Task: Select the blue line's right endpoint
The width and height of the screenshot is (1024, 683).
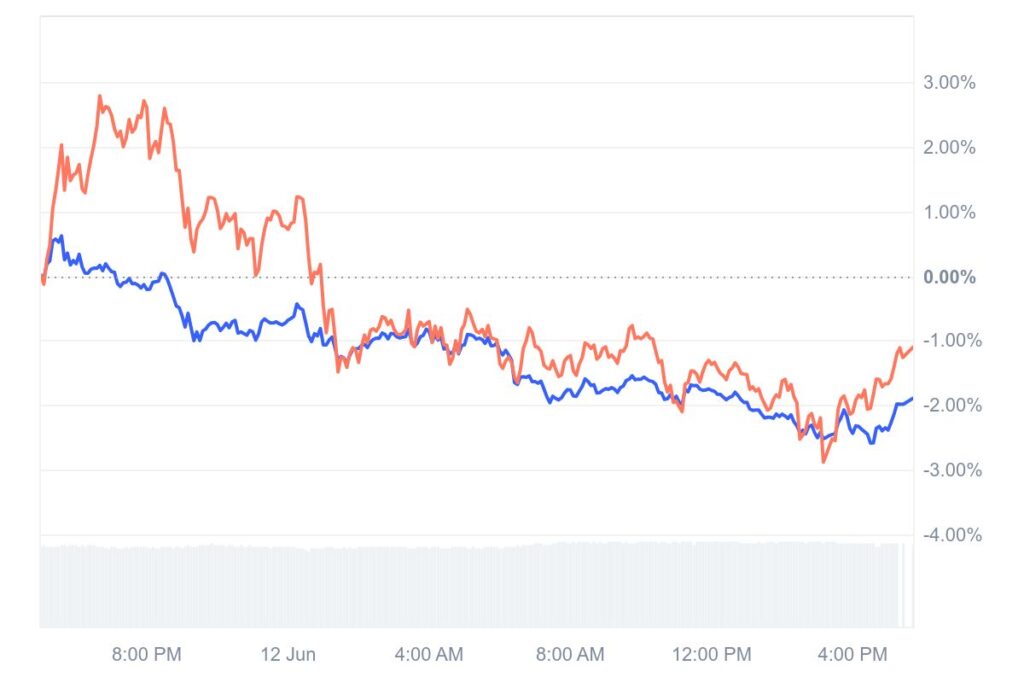Action: [x=911, y=399]
